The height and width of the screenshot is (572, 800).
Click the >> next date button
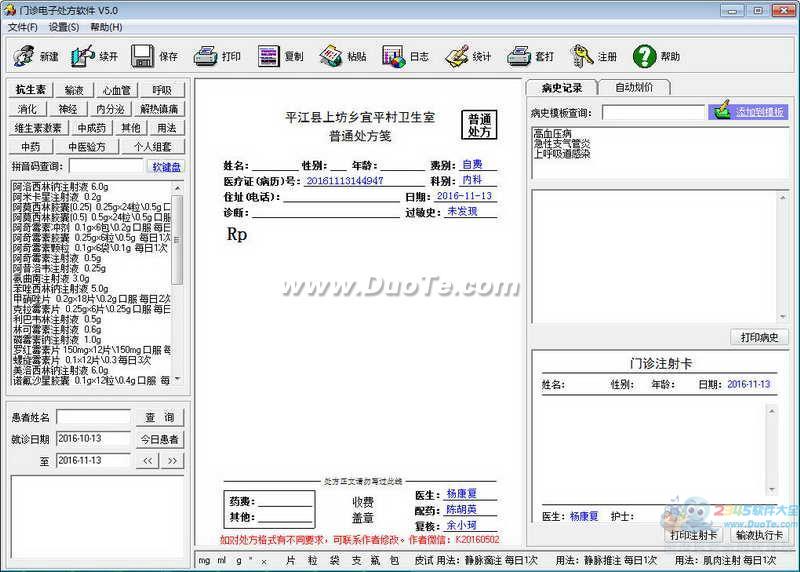point(172,461)
